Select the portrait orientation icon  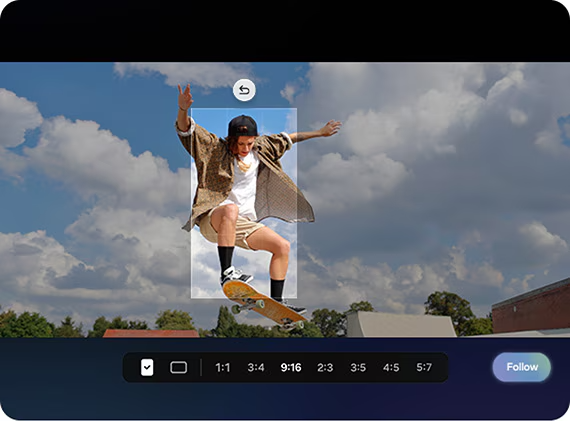[147, 367]
